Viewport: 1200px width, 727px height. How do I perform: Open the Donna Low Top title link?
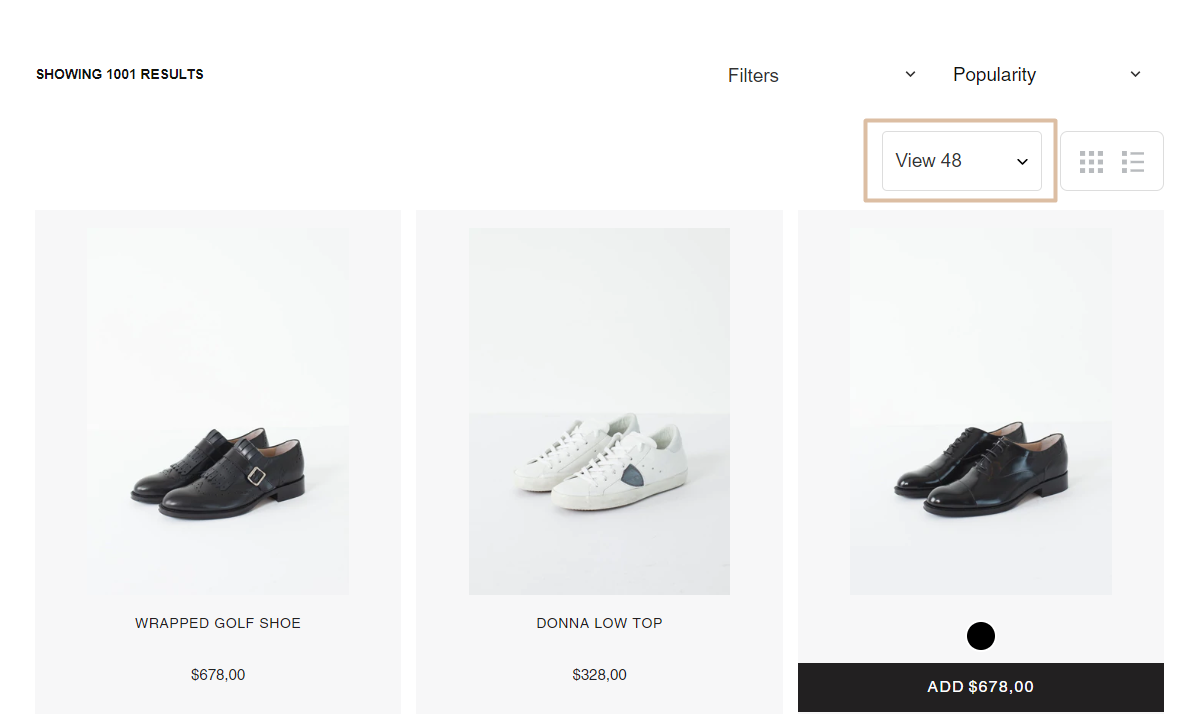599,623
